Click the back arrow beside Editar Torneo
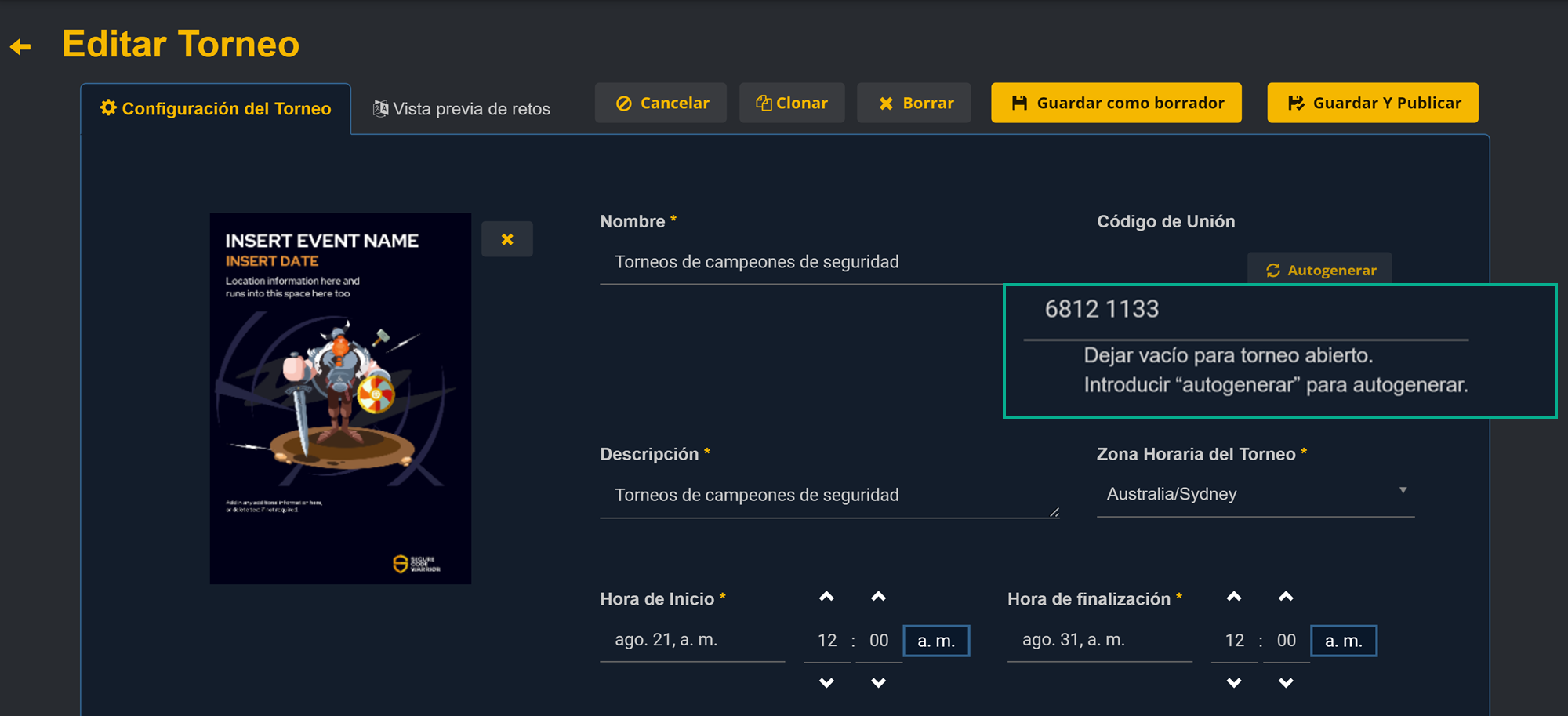 [21, 47]
